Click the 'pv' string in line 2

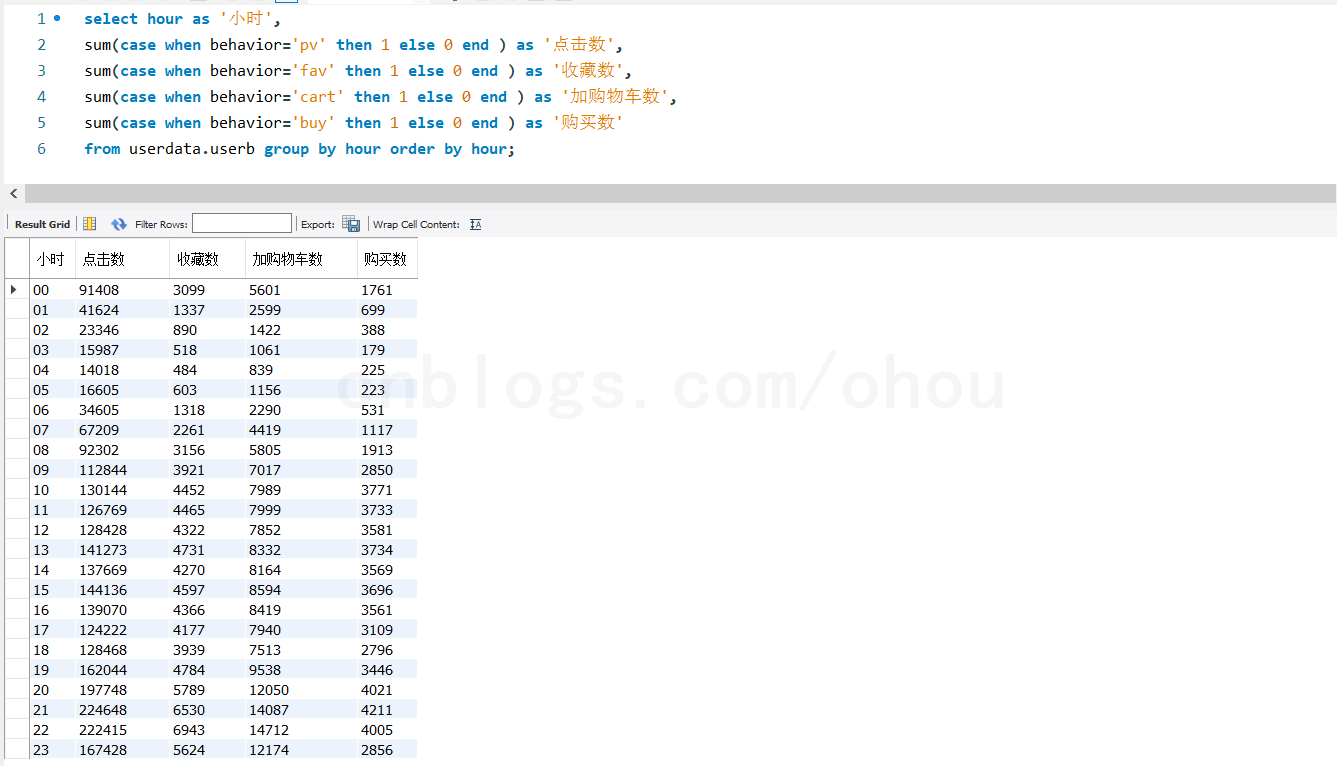(x=309, y=44)
